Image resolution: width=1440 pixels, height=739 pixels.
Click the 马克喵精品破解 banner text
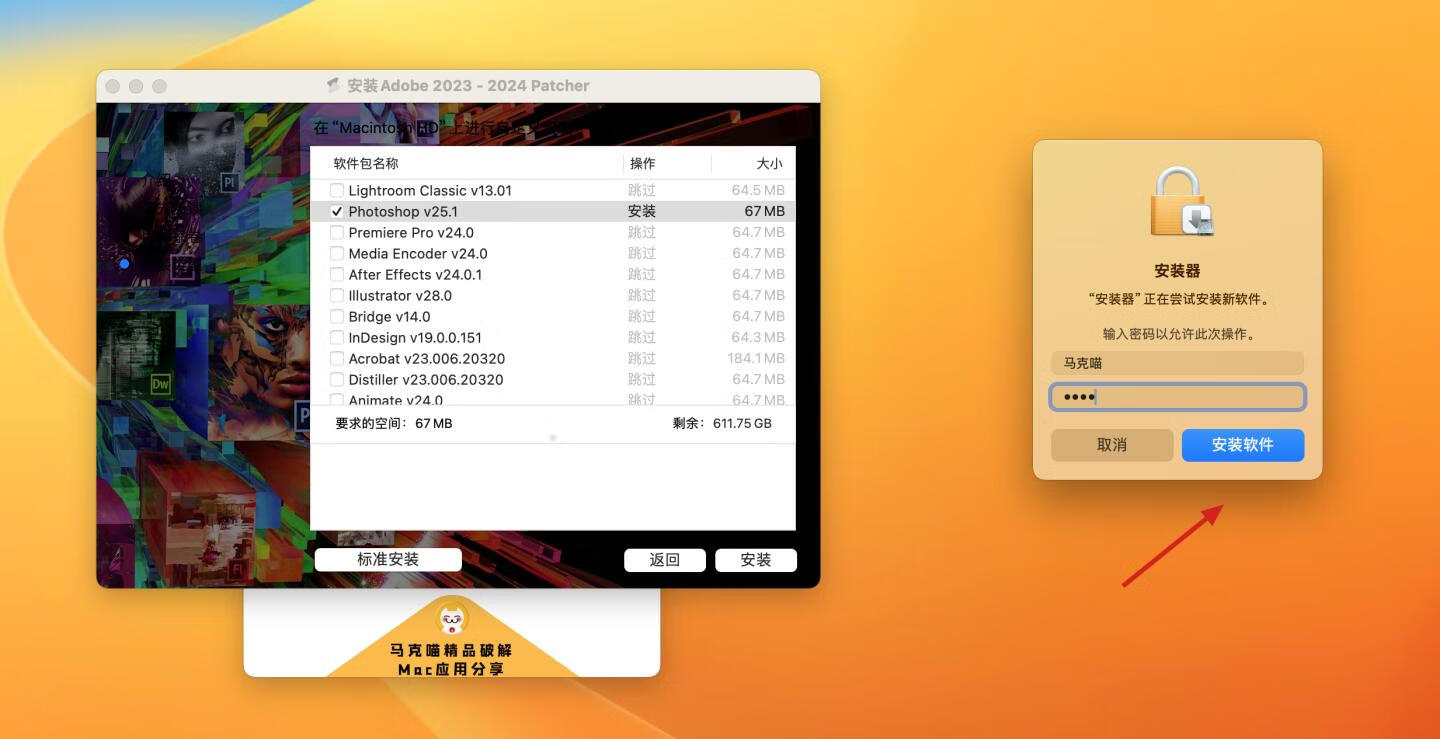click(452, 650)
